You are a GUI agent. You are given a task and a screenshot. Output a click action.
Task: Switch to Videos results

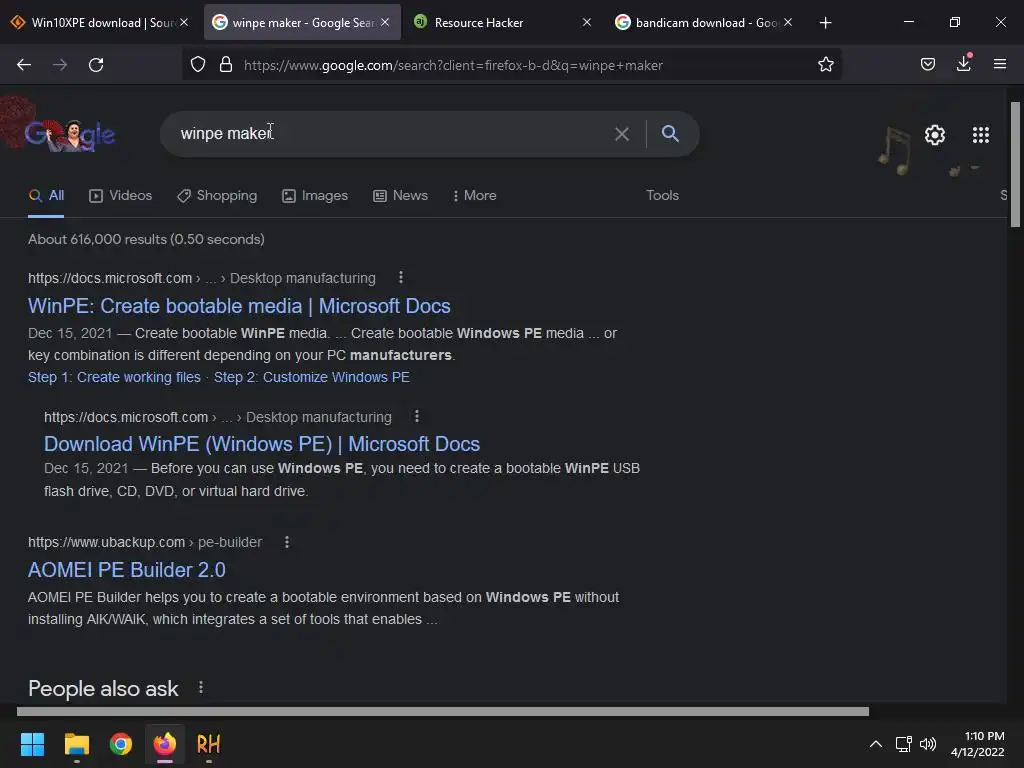click(121, 195)
